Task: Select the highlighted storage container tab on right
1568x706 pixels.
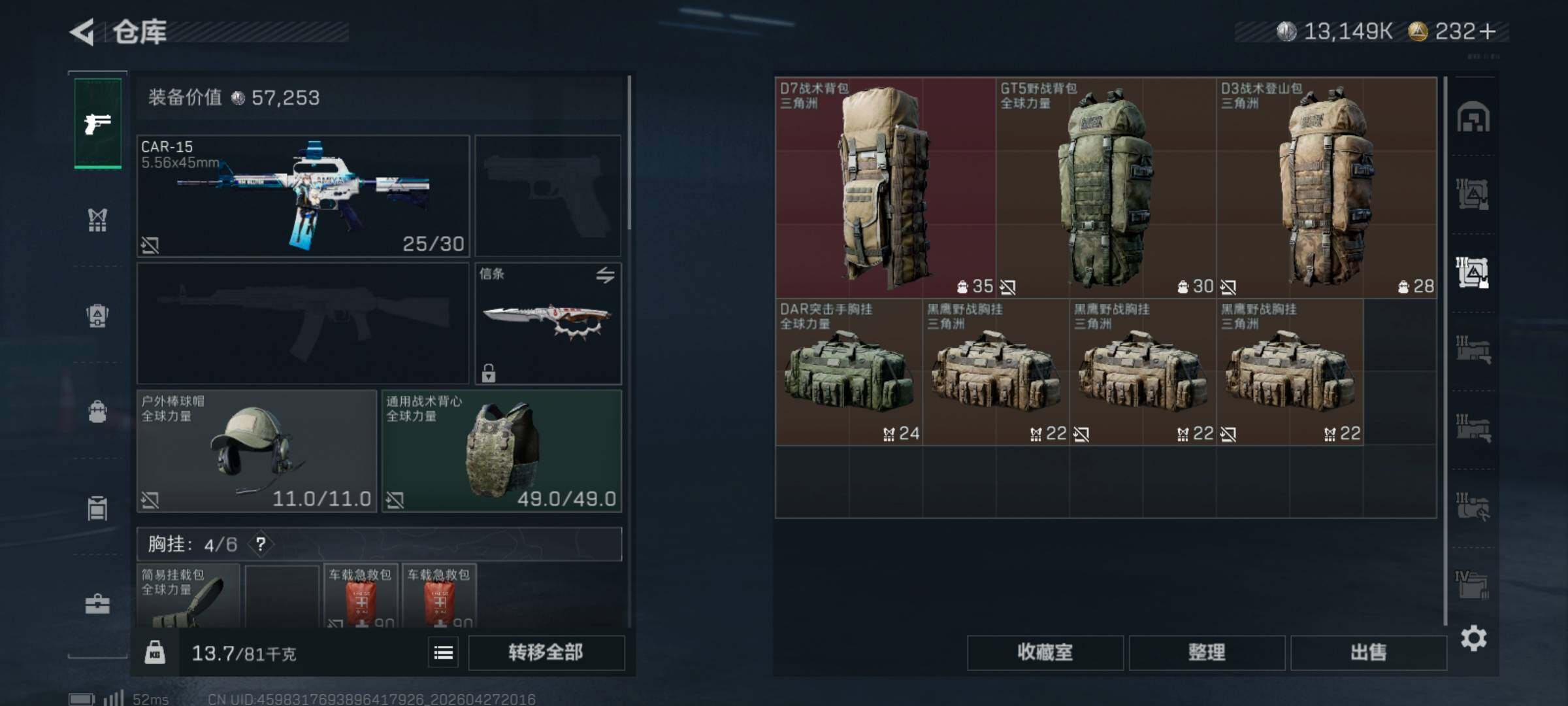Action: coord(1472,272)
